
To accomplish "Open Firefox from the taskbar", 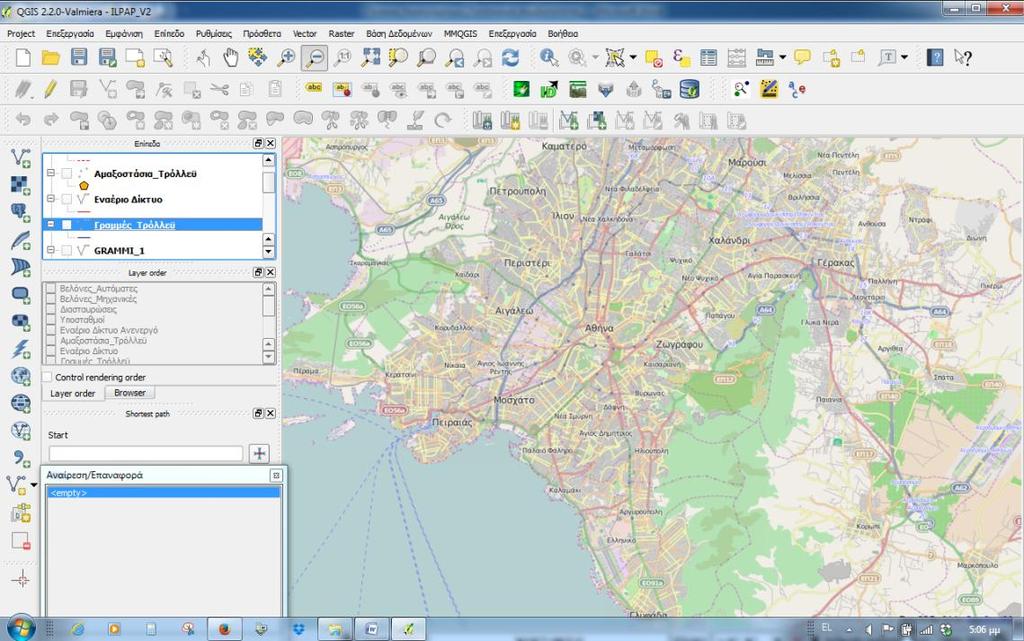I will tap(224, 629).
